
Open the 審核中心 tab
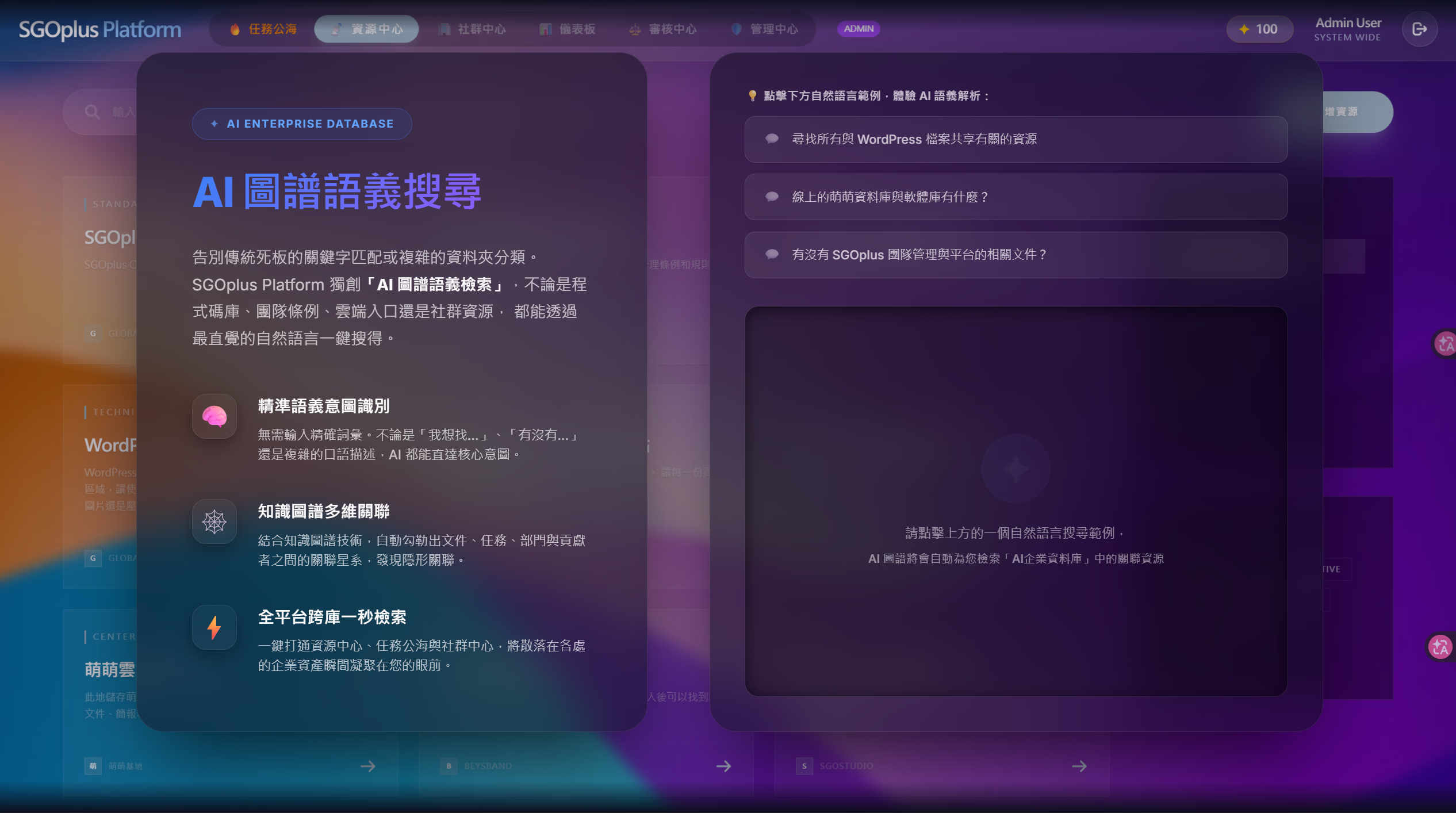point(662,29)
